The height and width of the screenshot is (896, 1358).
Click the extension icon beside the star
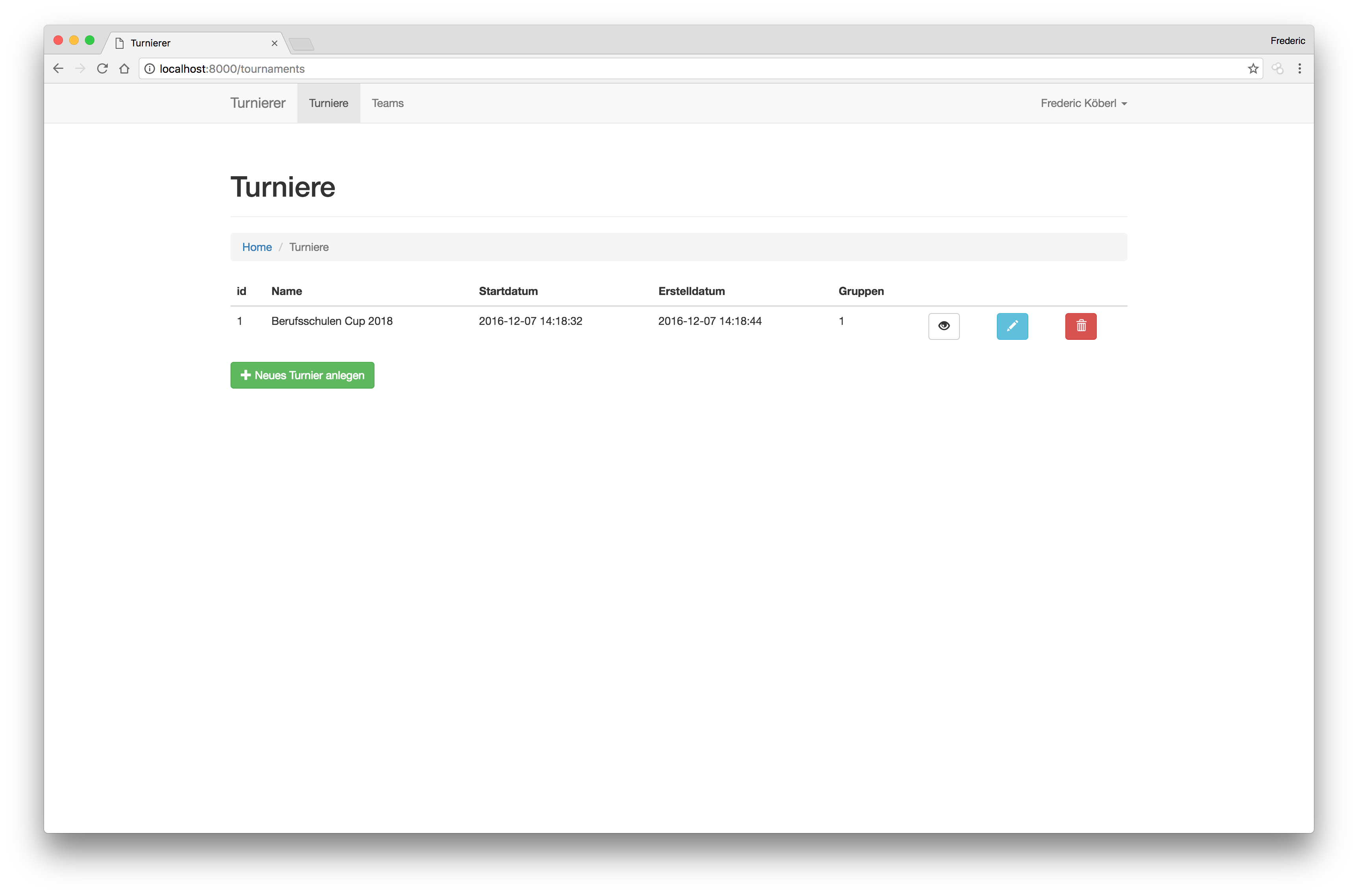[1277, 68]
